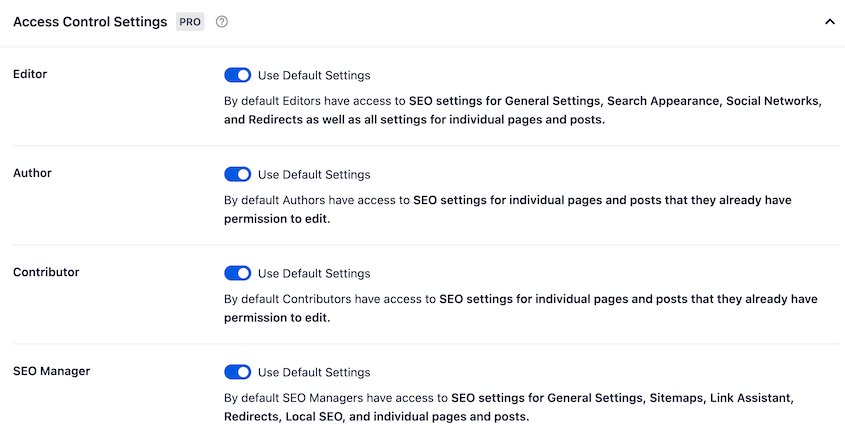Click the Editors default access description

(x=522, y=110)
